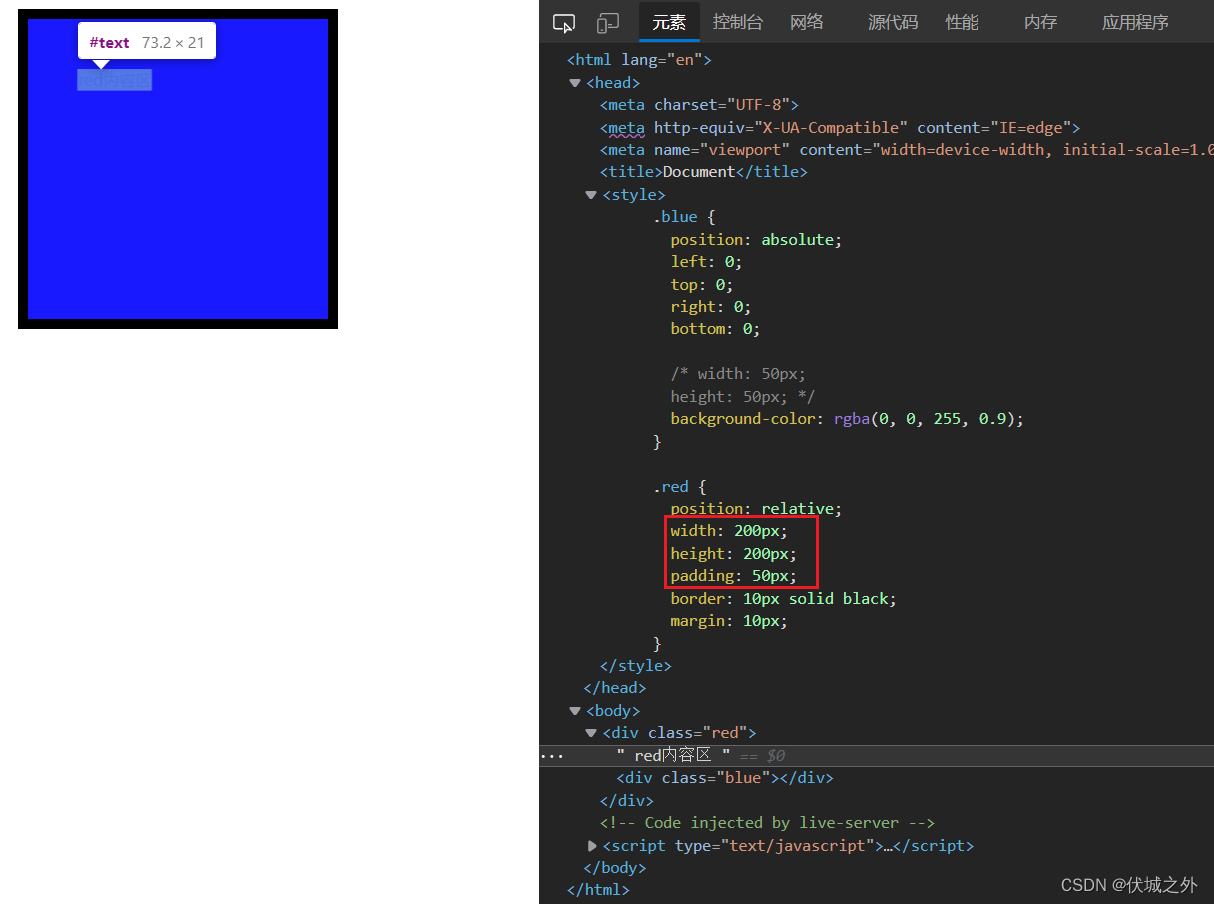
Task: Select the meta name viewport line
Action: point(907,150)
